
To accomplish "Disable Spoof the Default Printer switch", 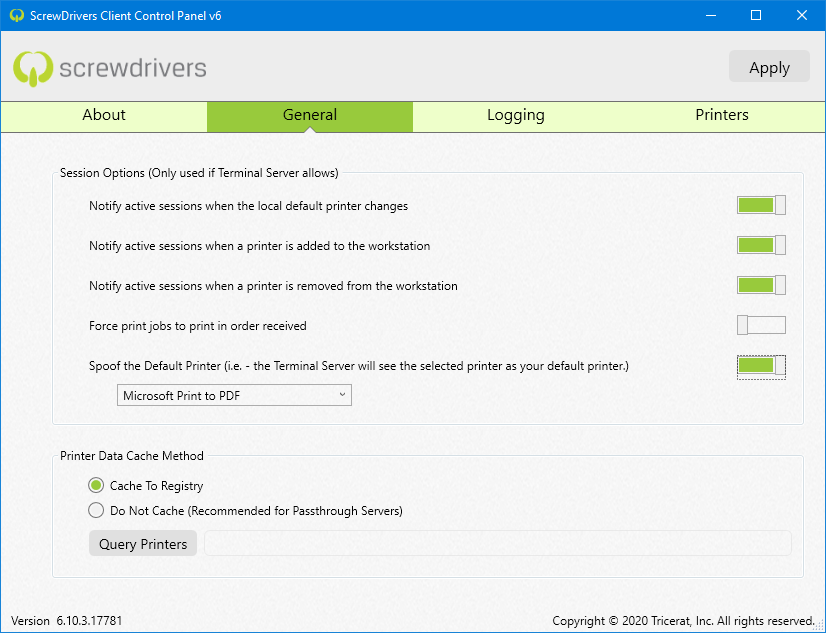I will pos(761,366).
